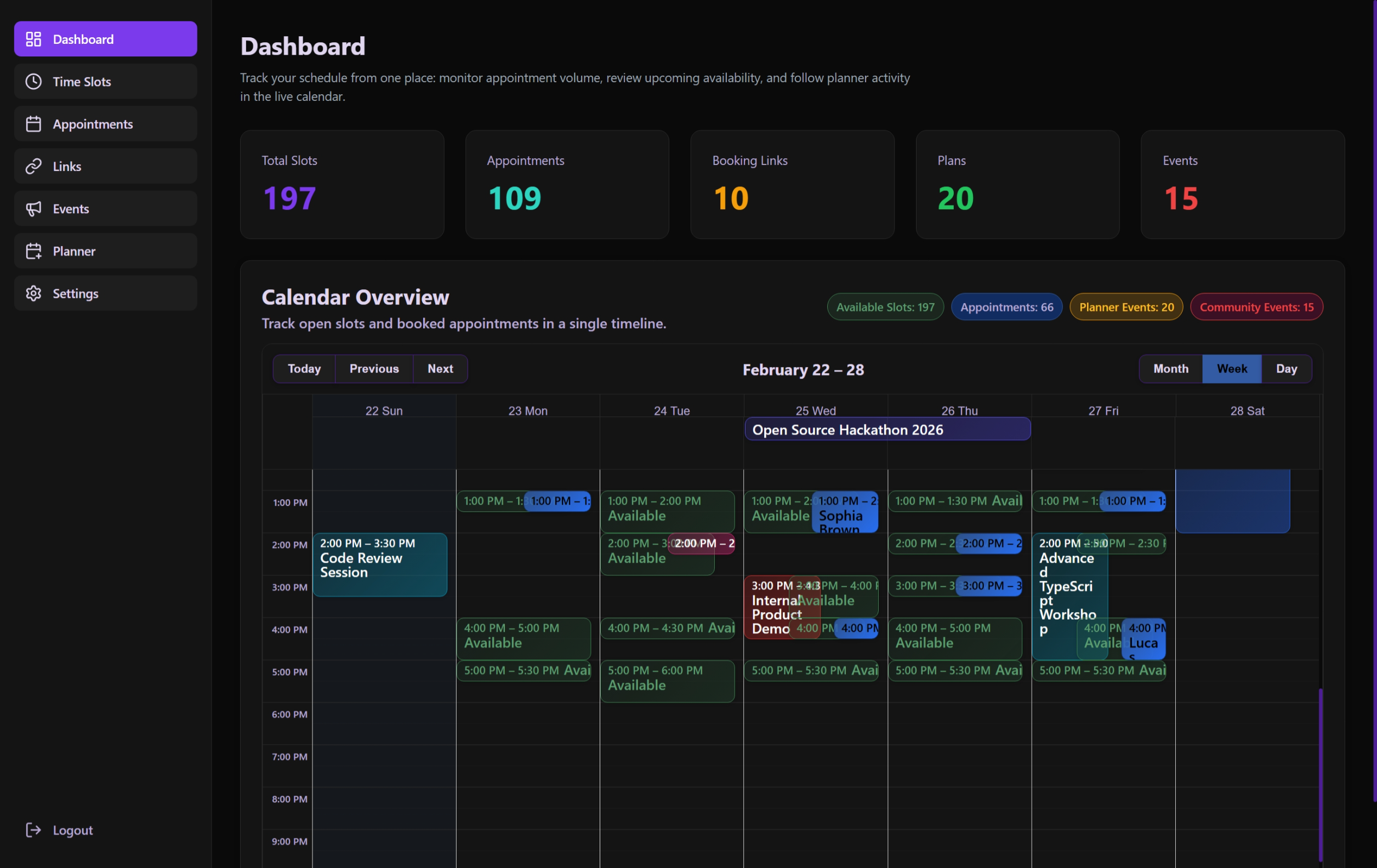Screen dimensions: 1377x868
Task: Select the chain-link icon for Links
Action: pyautogui.click(x=34, y=166)
